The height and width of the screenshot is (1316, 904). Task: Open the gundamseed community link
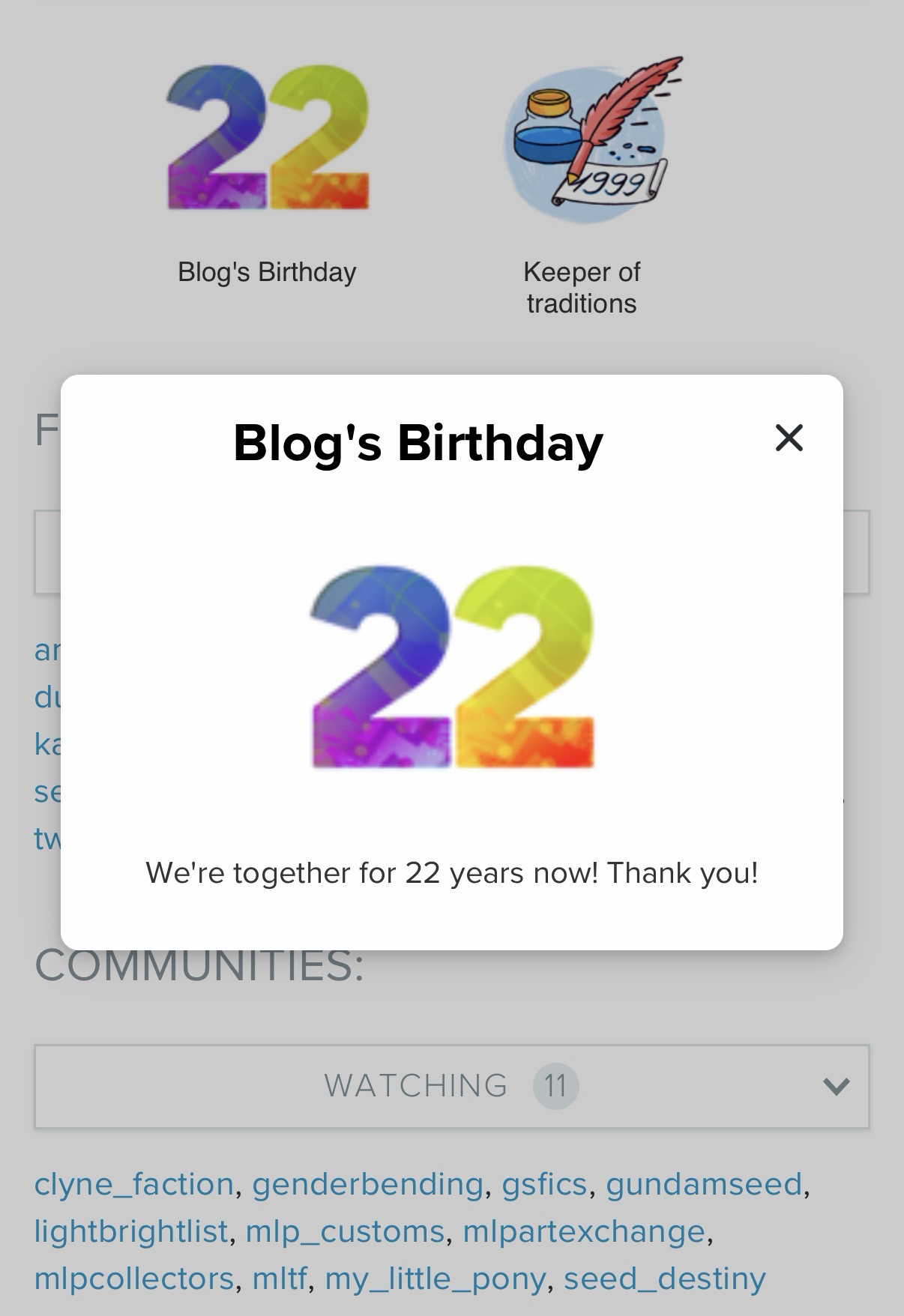pyautogui.click(x=703, y=1184)
